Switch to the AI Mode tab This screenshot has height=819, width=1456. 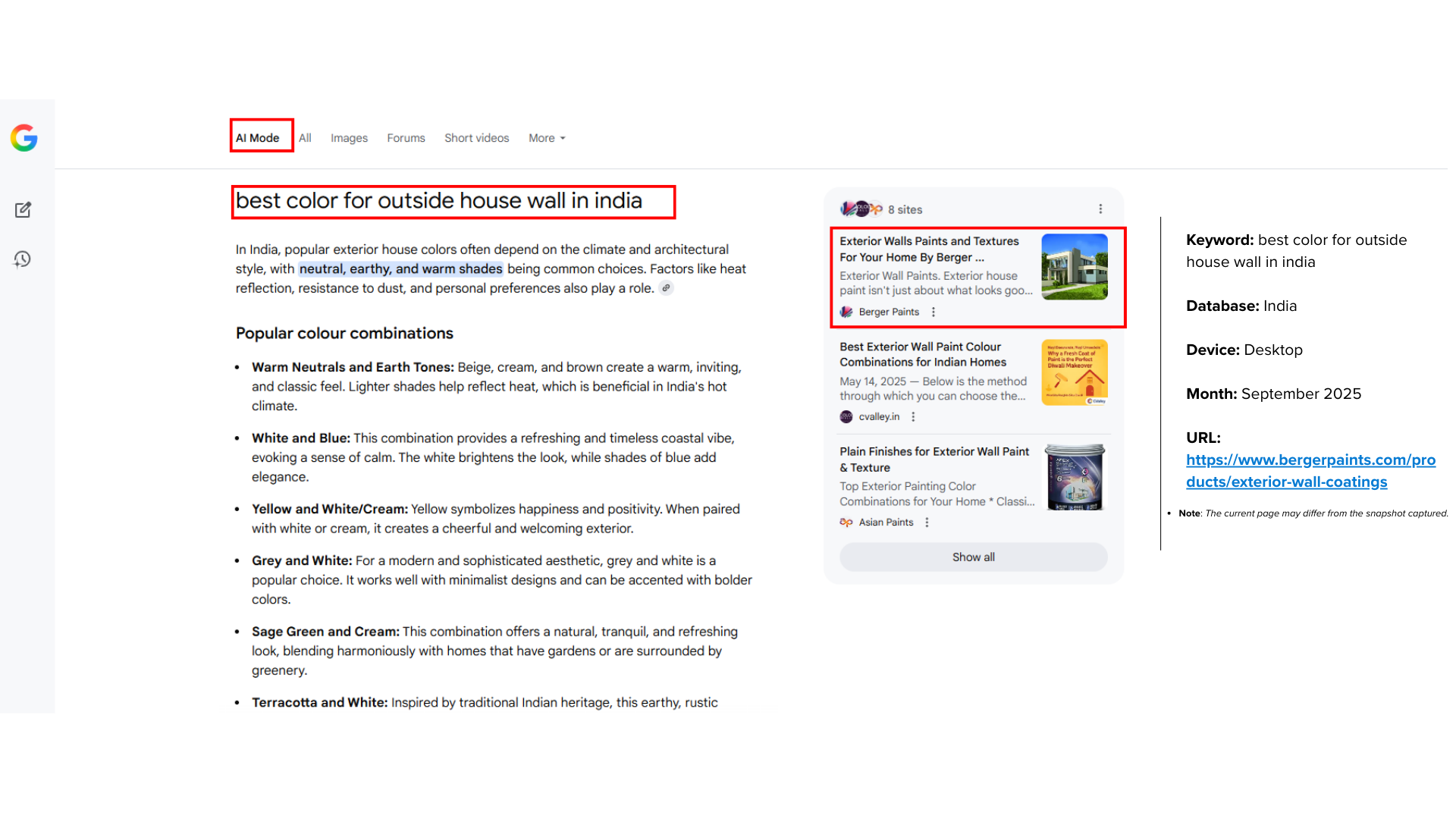coord(257,138)
